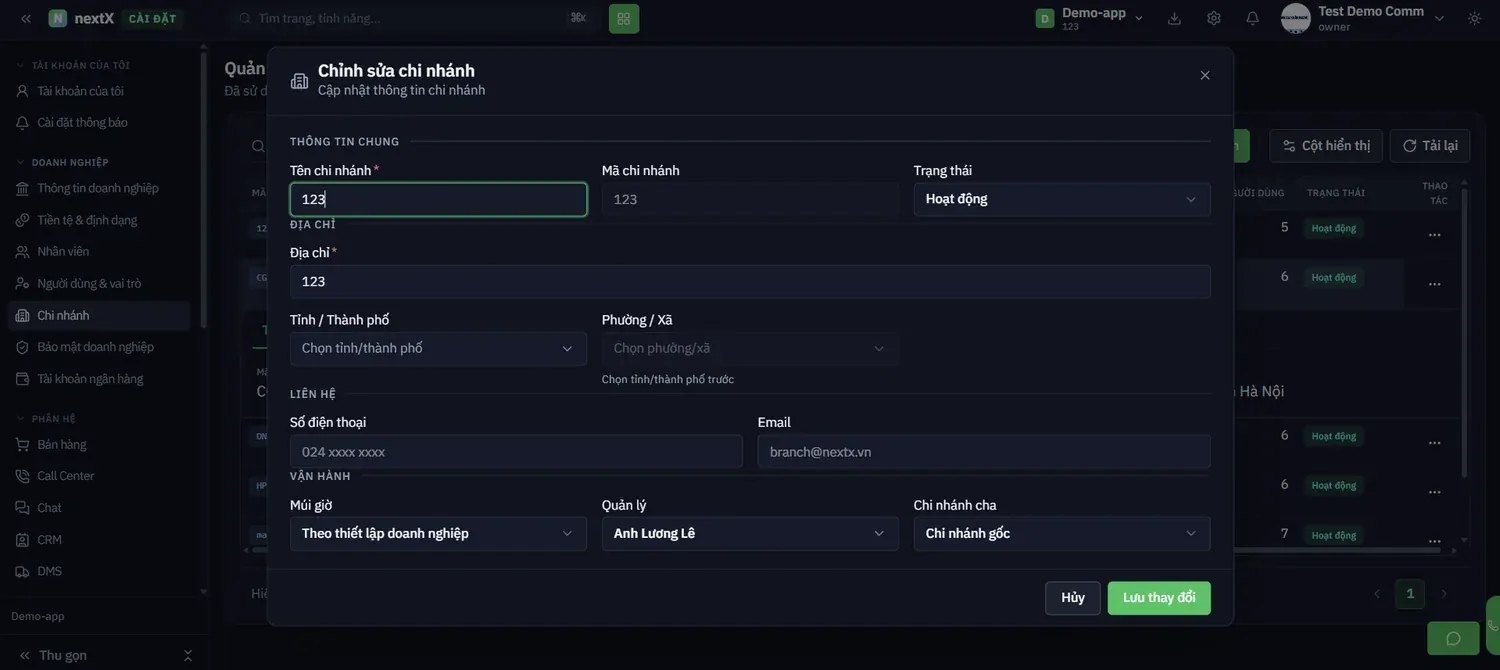Image resolution: width=1500 pixels, height=670 pixels.
Task: Open the Phường / Xã dropdown
Action: point(750,348)
